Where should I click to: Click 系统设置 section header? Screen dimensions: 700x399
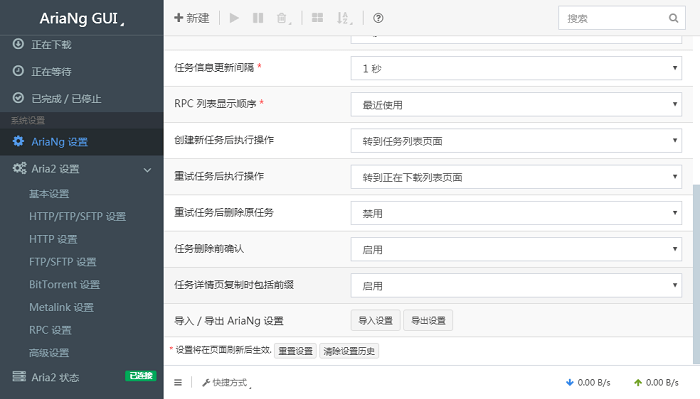coord(28,120)
